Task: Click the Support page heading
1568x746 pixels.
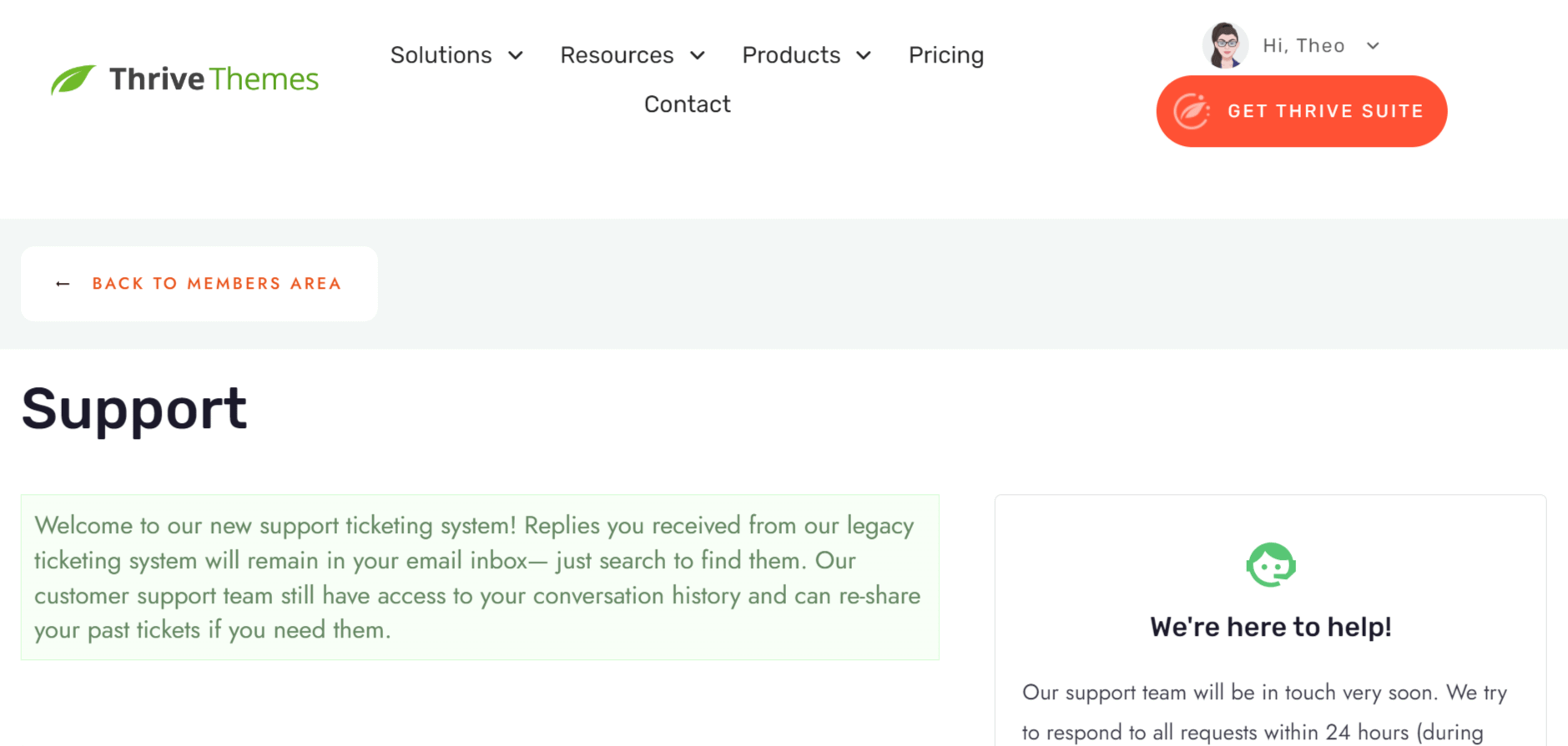Action: (x=134, y=409)
